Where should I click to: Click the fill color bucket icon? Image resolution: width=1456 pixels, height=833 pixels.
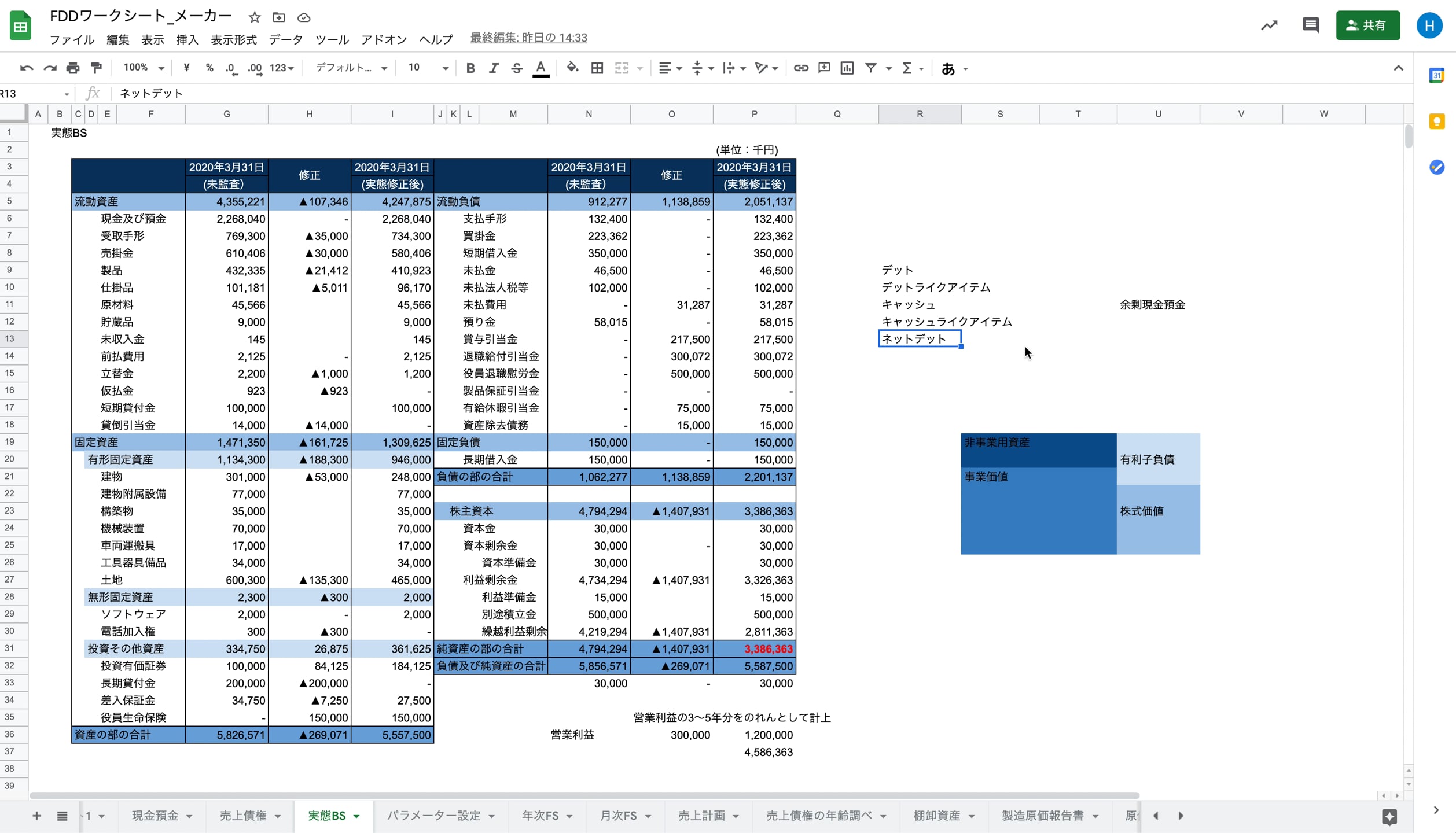[x=572, y=68]
